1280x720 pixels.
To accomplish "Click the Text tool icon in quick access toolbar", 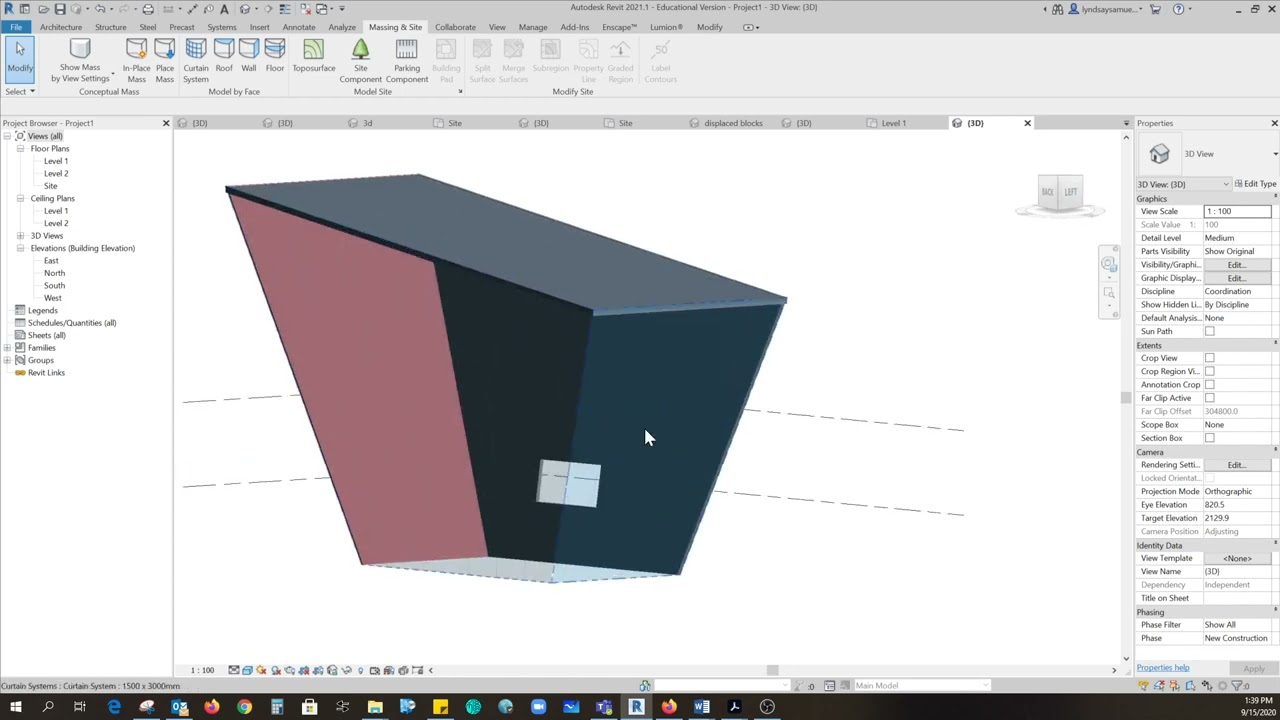I will pos(224,9).
